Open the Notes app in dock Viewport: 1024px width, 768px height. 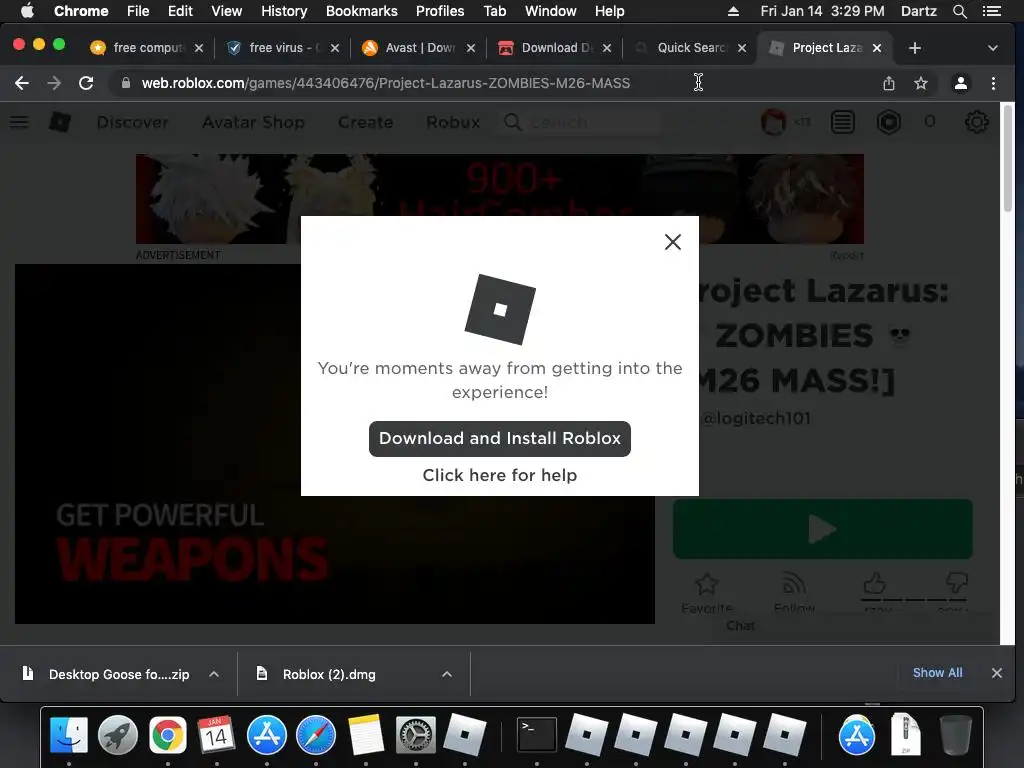tap(366, 735)
